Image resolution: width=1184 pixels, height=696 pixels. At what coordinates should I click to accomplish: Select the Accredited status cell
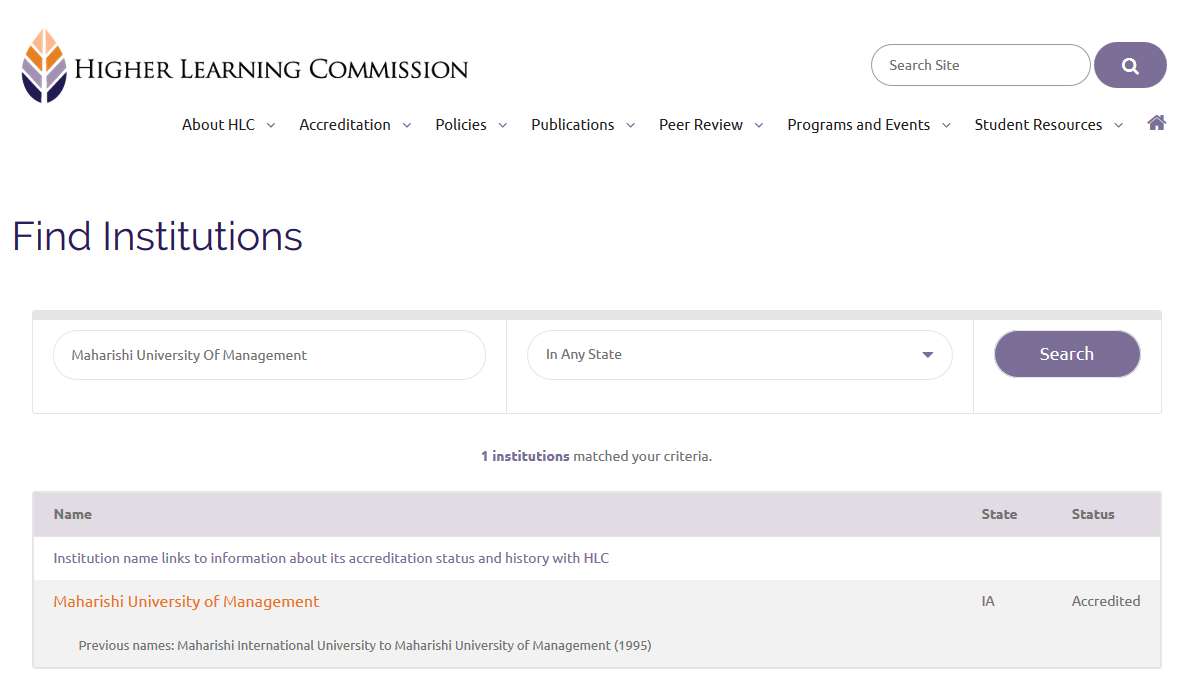coord(1105,601)
